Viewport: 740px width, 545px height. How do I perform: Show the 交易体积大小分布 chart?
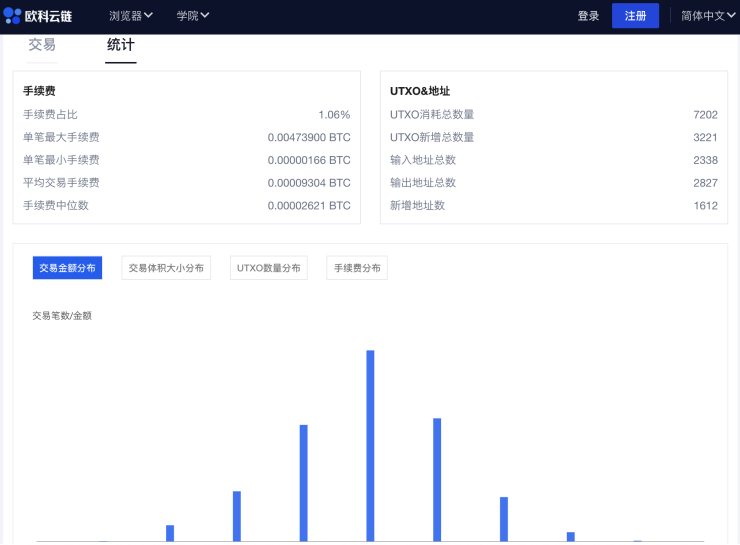tap(166, 268)
